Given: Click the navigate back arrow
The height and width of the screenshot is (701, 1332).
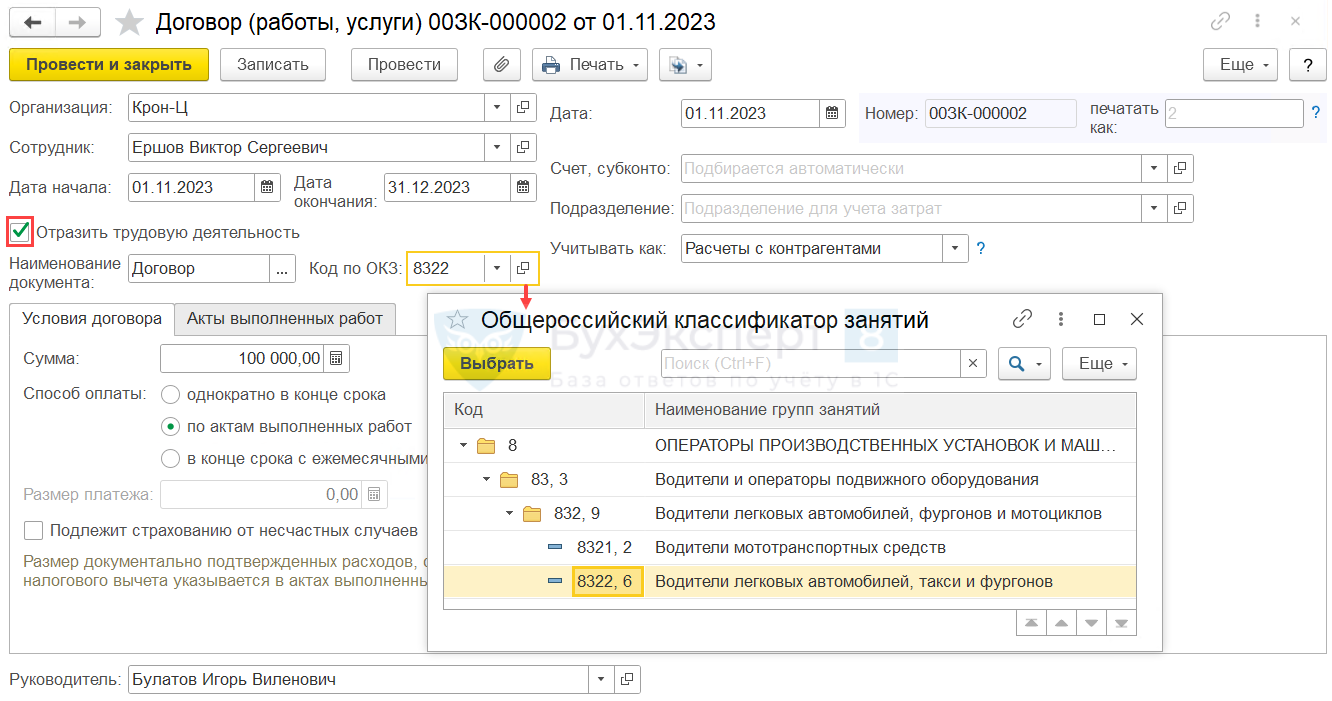Looking at the screenshot, I should 32,22.
